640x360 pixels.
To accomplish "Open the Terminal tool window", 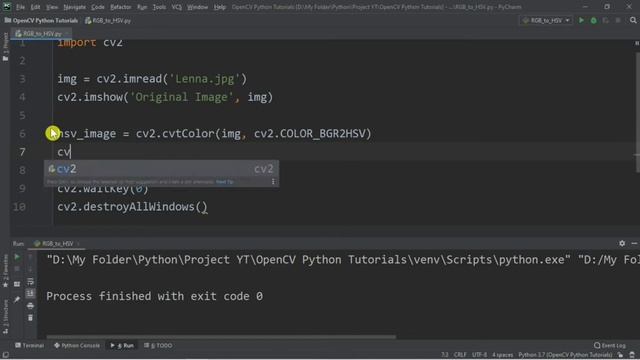I will (29, 345).
